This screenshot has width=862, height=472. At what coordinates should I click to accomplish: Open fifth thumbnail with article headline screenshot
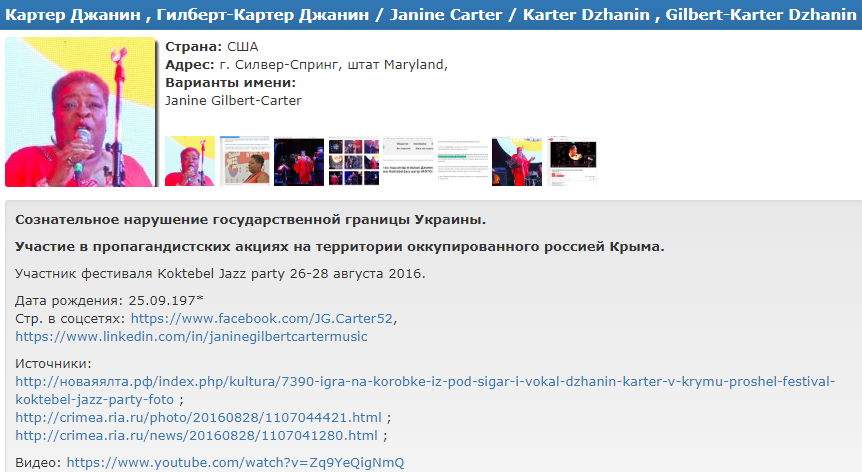click(x=408, y=161)
